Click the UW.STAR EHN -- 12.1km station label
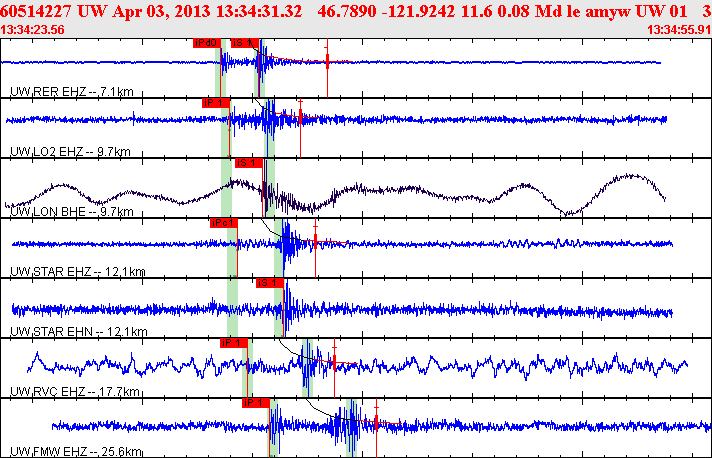Viewport: 712px width, 458px height. click(x=79, y=331)
